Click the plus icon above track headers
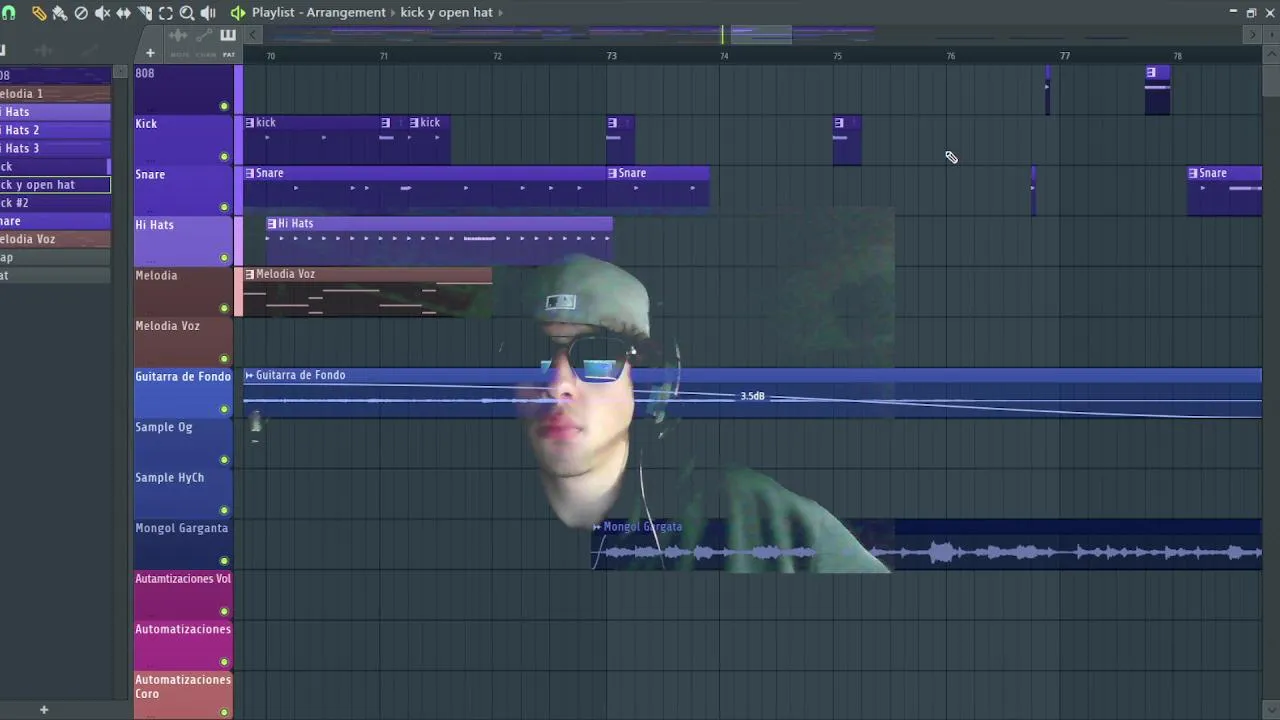This screenshot has width=1280, height=720. pyautogui.click(x=150, y=53)
